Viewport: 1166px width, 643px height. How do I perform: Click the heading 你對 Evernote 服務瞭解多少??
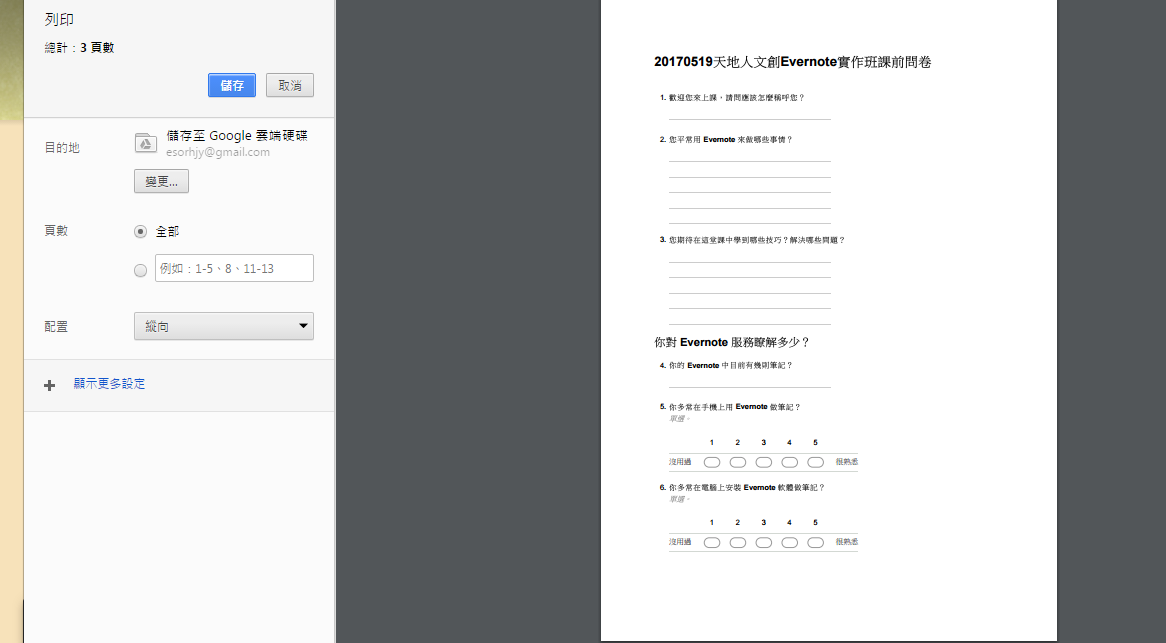(732, 343)
